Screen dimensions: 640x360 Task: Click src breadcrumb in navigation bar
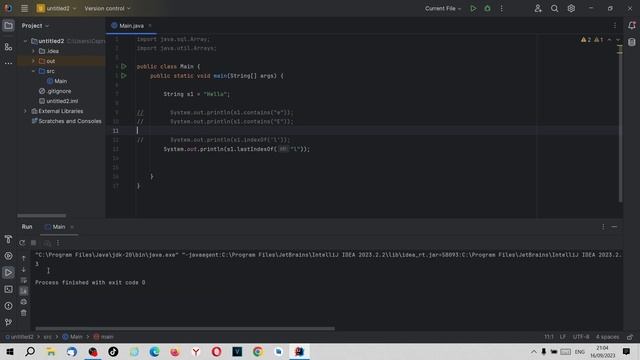pos(47,337)
